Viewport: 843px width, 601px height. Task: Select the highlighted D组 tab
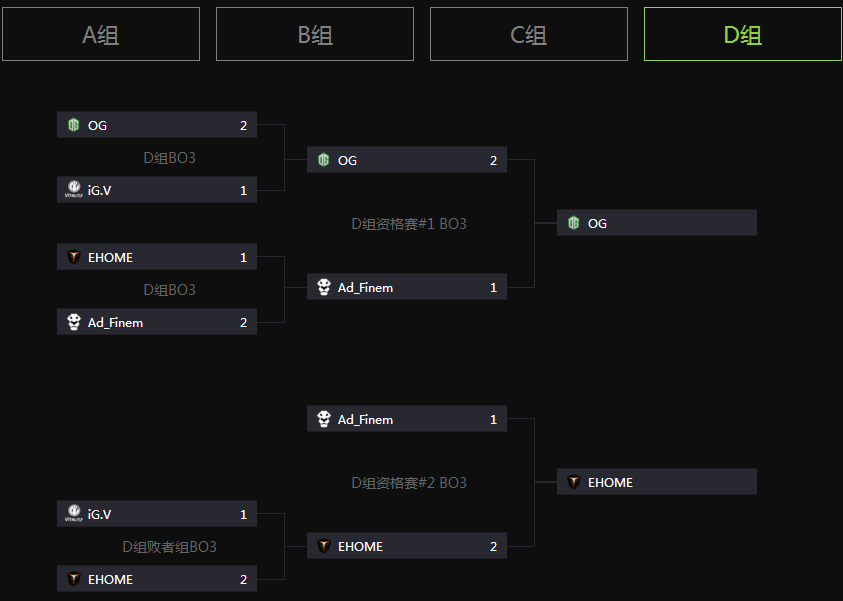coord(743,34)
